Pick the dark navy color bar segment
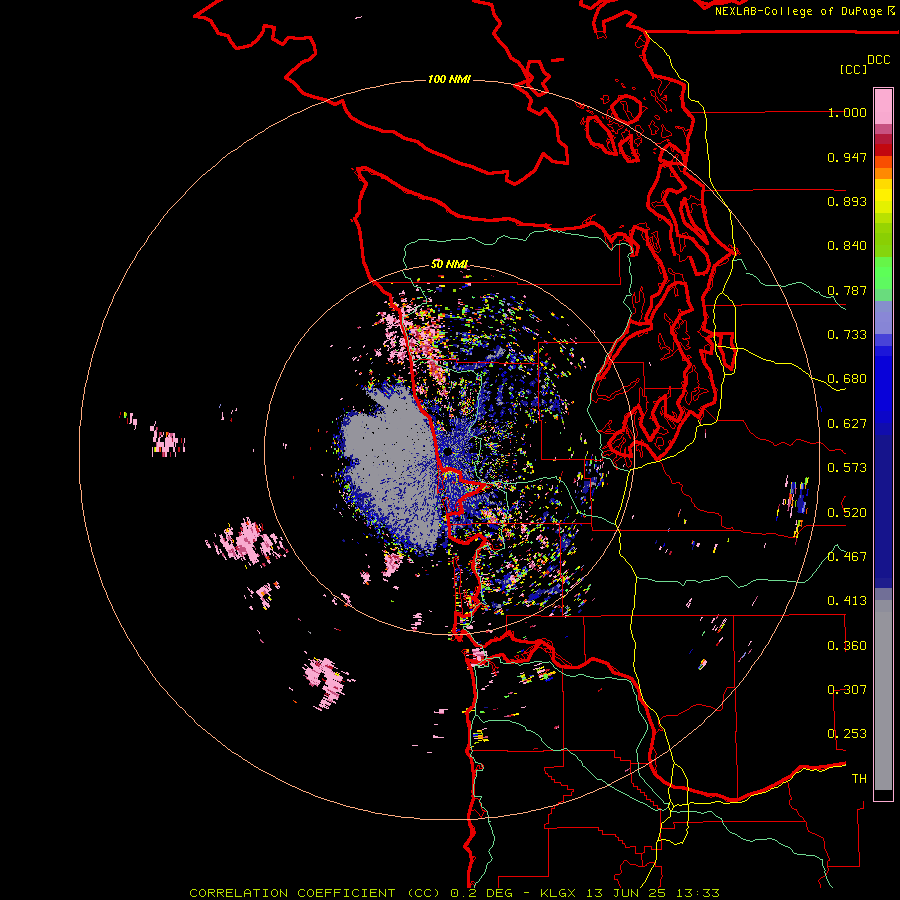The image size is (900, 900). coord(883,505)
